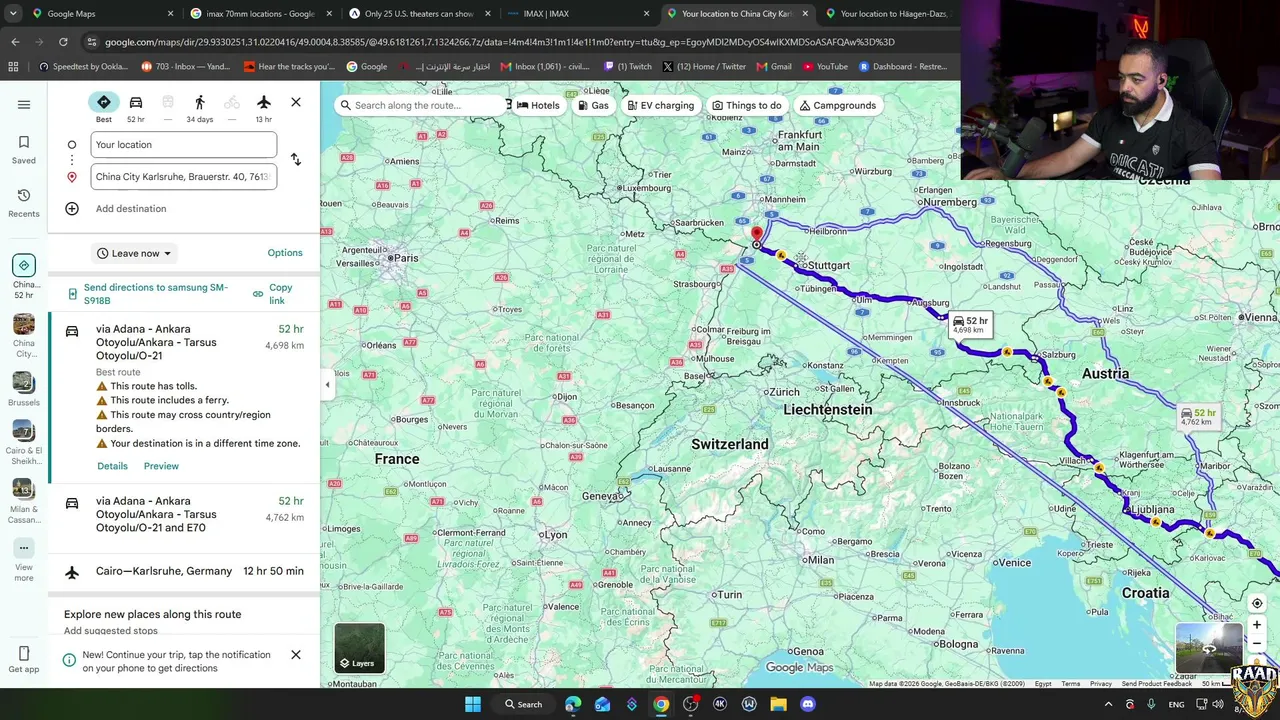Open the Gmail bookmark
Viewport: 1280px width, 720px height.
point(774,67)
